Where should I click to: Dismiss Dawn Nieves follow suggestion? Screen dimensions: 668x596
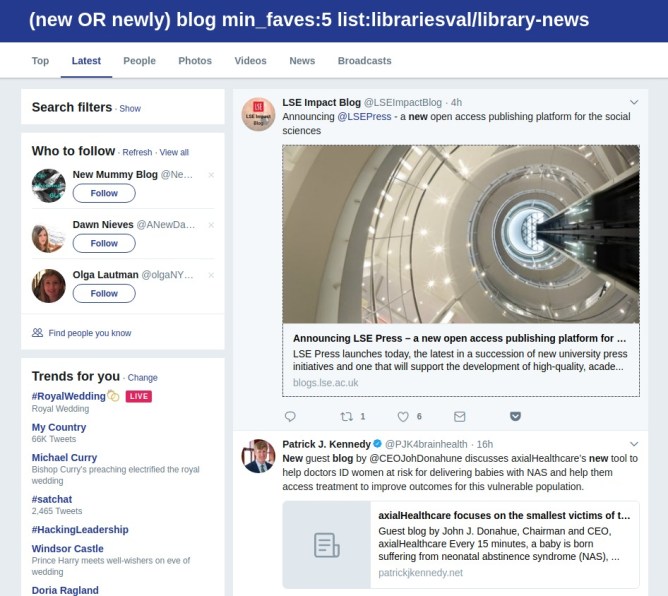click(211, 225)
